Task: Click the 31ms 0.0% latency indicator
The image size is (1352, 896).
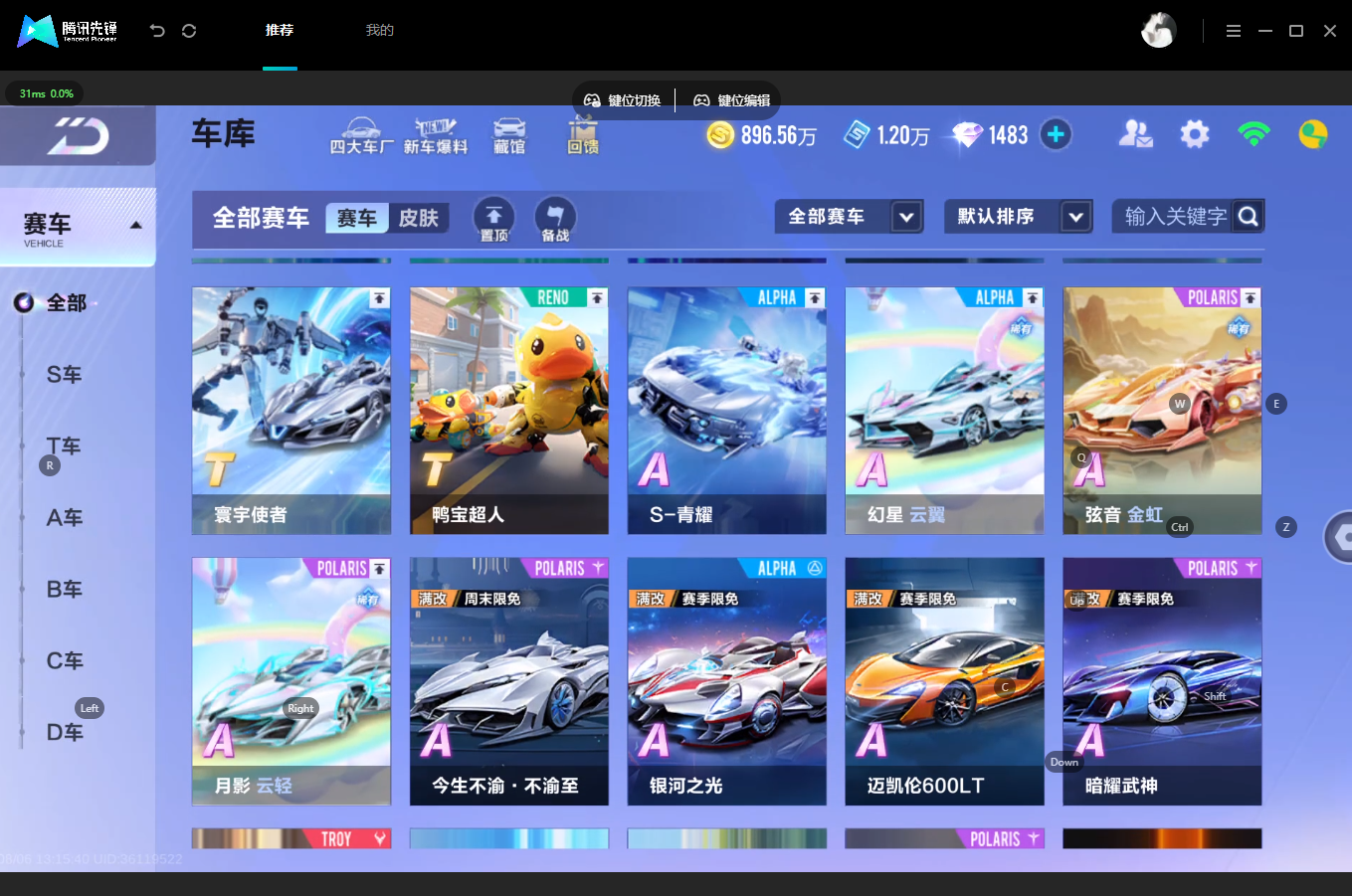Action: [x=46, y=93]
